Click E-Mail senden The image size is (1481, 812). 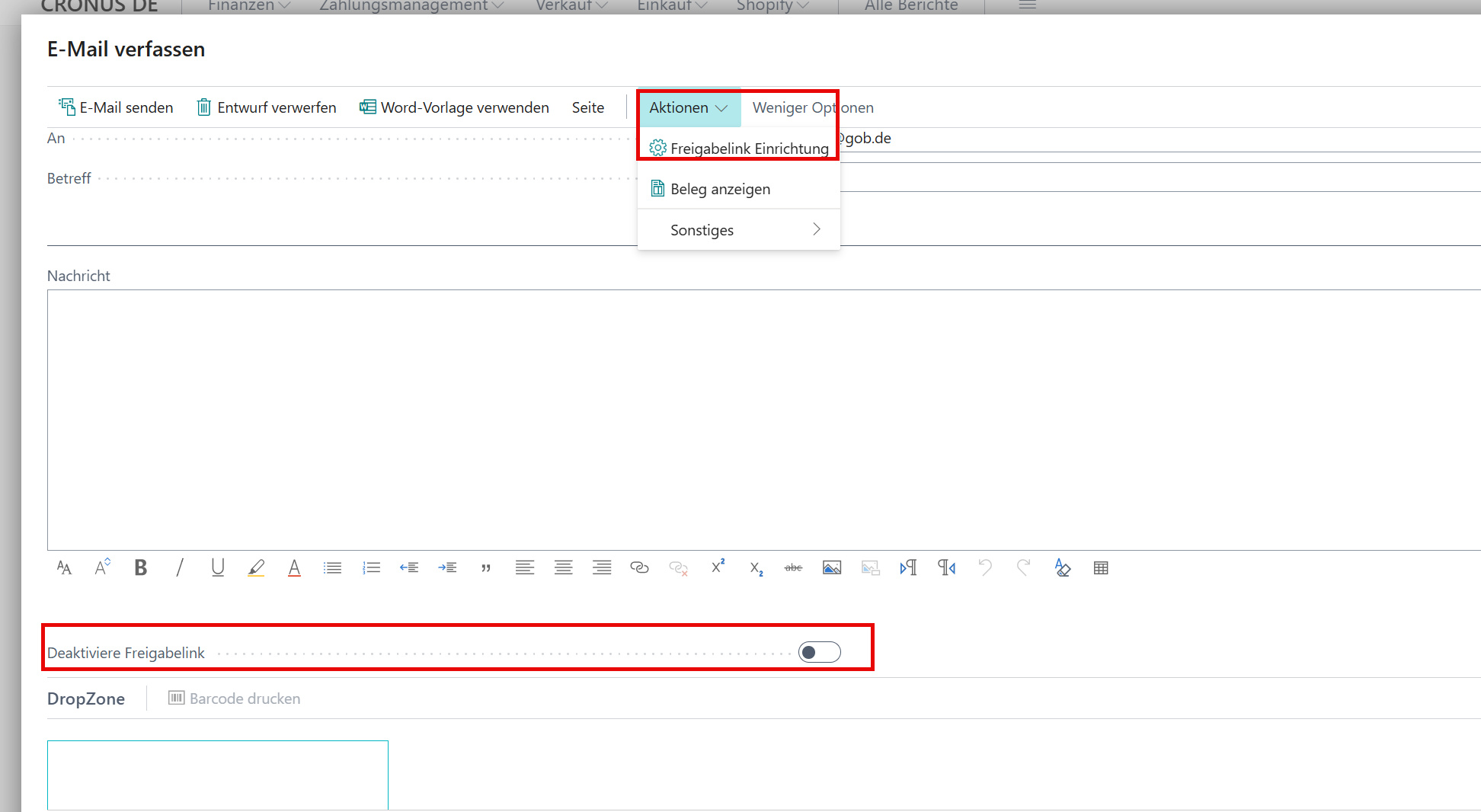[117, 107]
